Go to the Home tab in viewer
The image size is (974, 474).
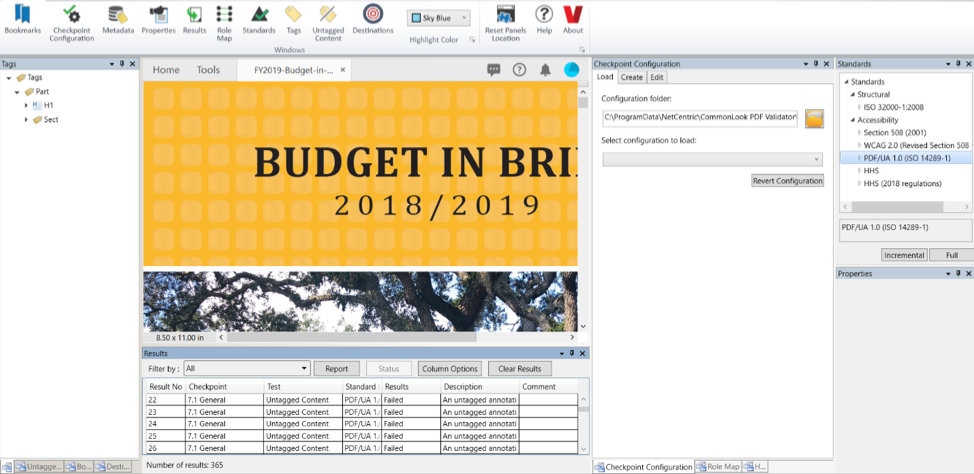pyautogui.click(x=166, y=70)
